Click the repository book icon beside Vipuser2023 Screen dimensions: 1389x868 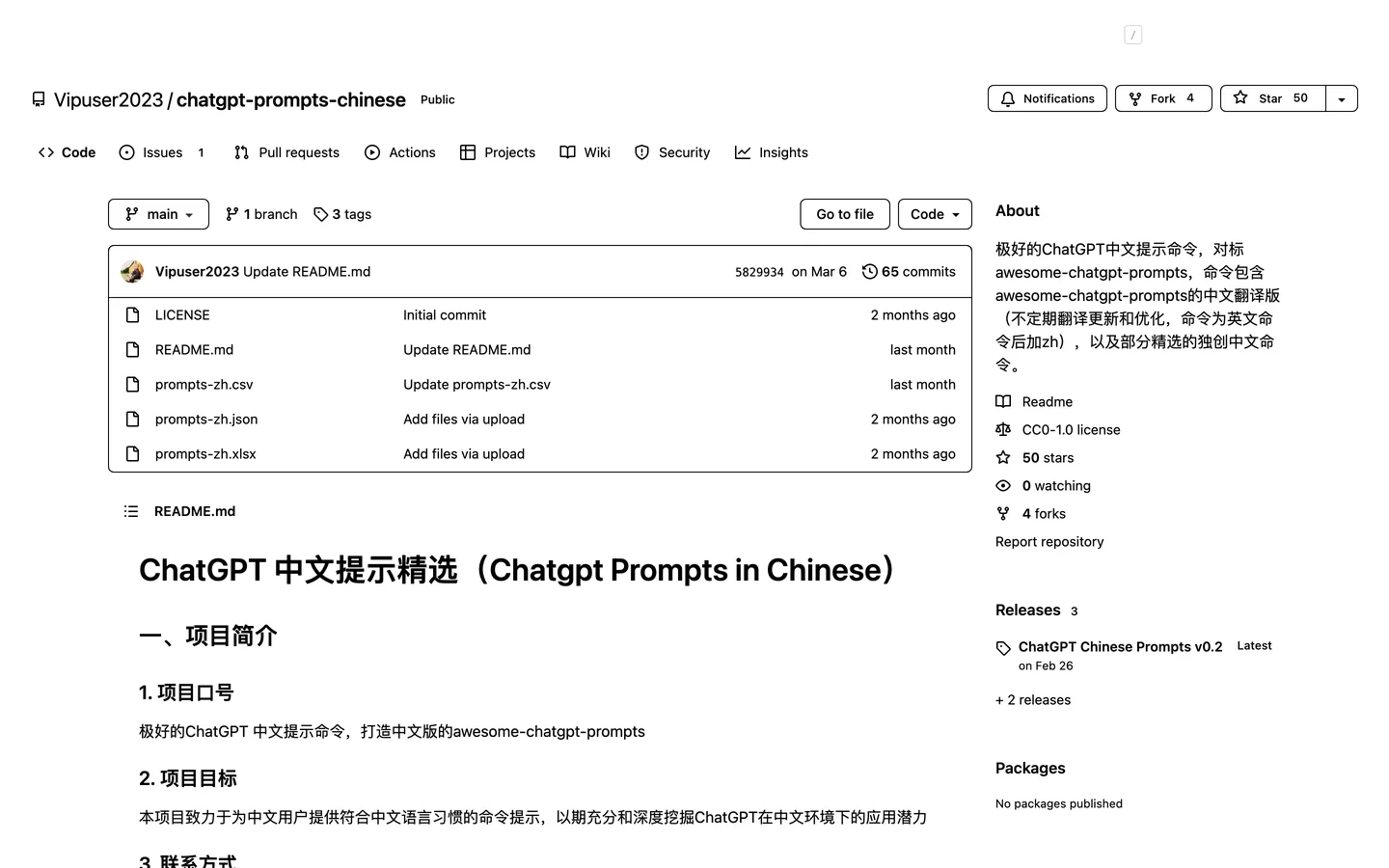click(39, 99)
